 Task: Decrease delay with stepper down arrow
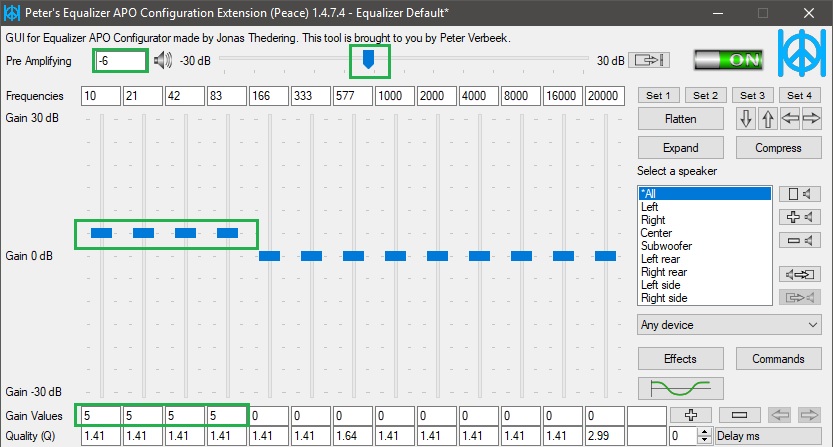point(704,440)
